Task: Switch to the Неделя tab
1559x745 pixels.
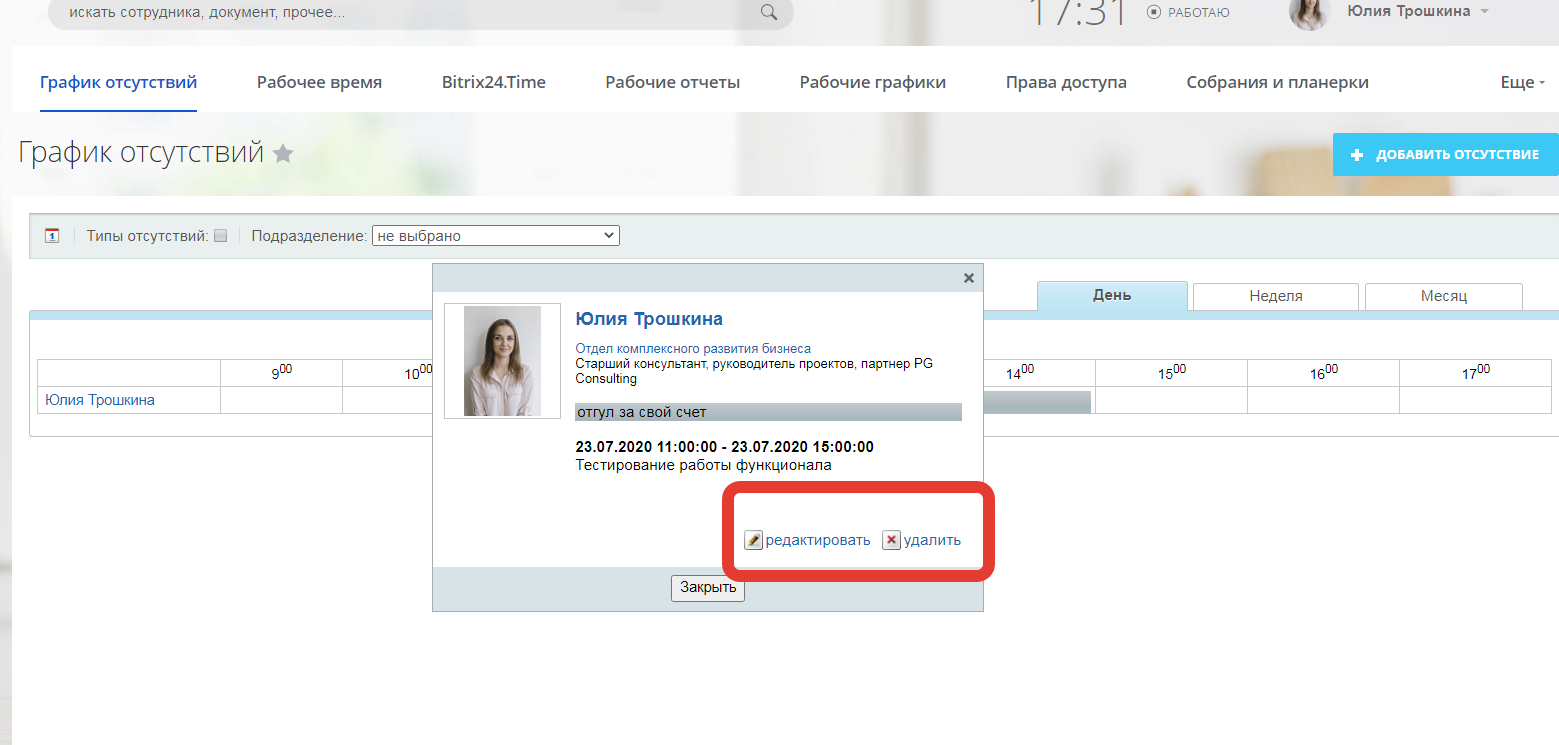Action: 1275,296
